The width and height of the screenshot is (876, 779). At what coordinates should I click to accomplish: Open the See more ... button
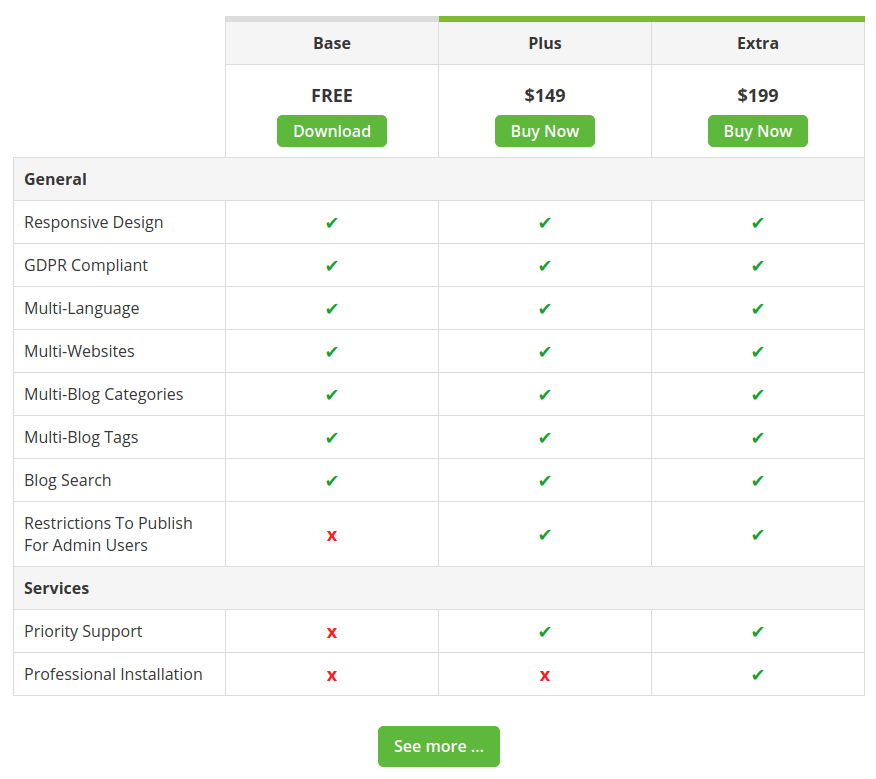[x=439, y=747]
